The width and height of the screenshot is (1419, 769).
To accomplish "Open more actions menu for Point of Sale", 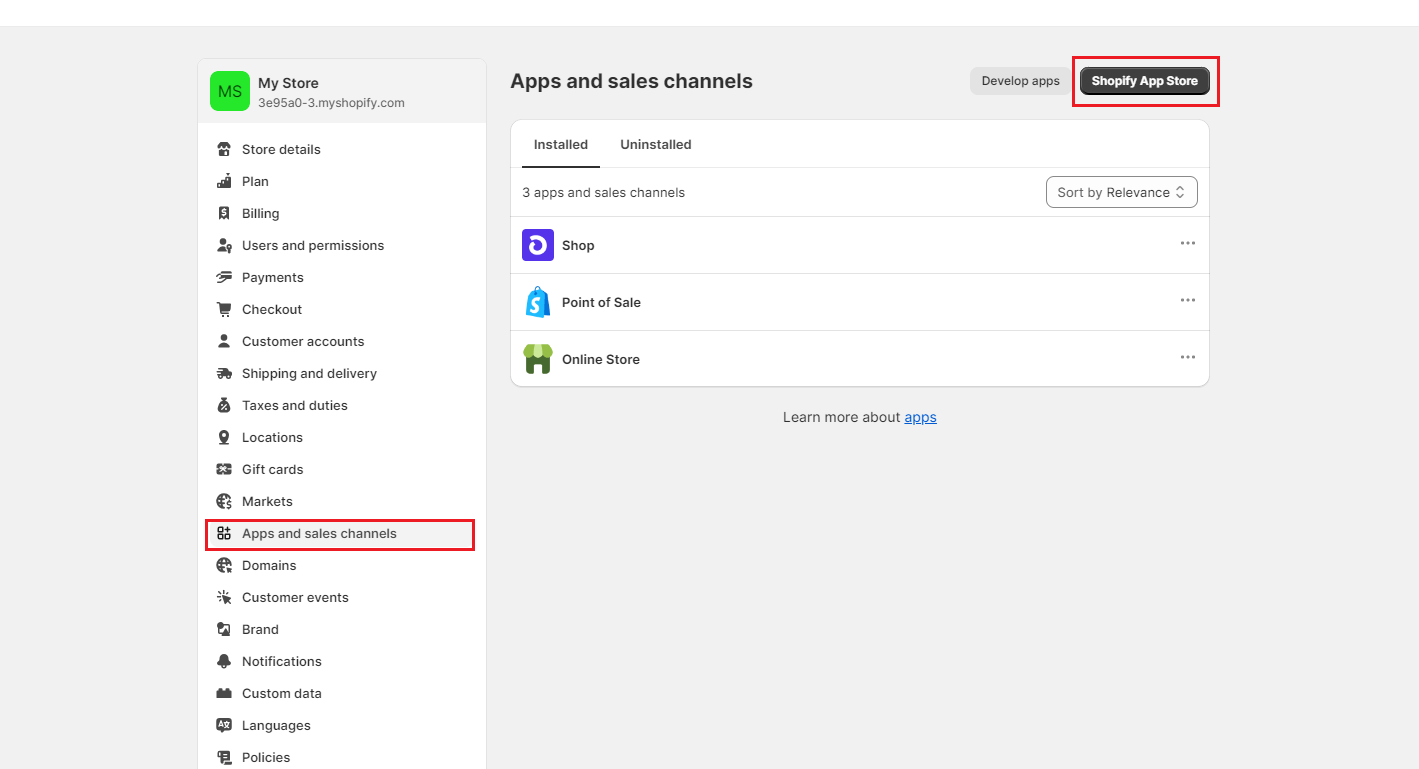I will point(1187,300).
